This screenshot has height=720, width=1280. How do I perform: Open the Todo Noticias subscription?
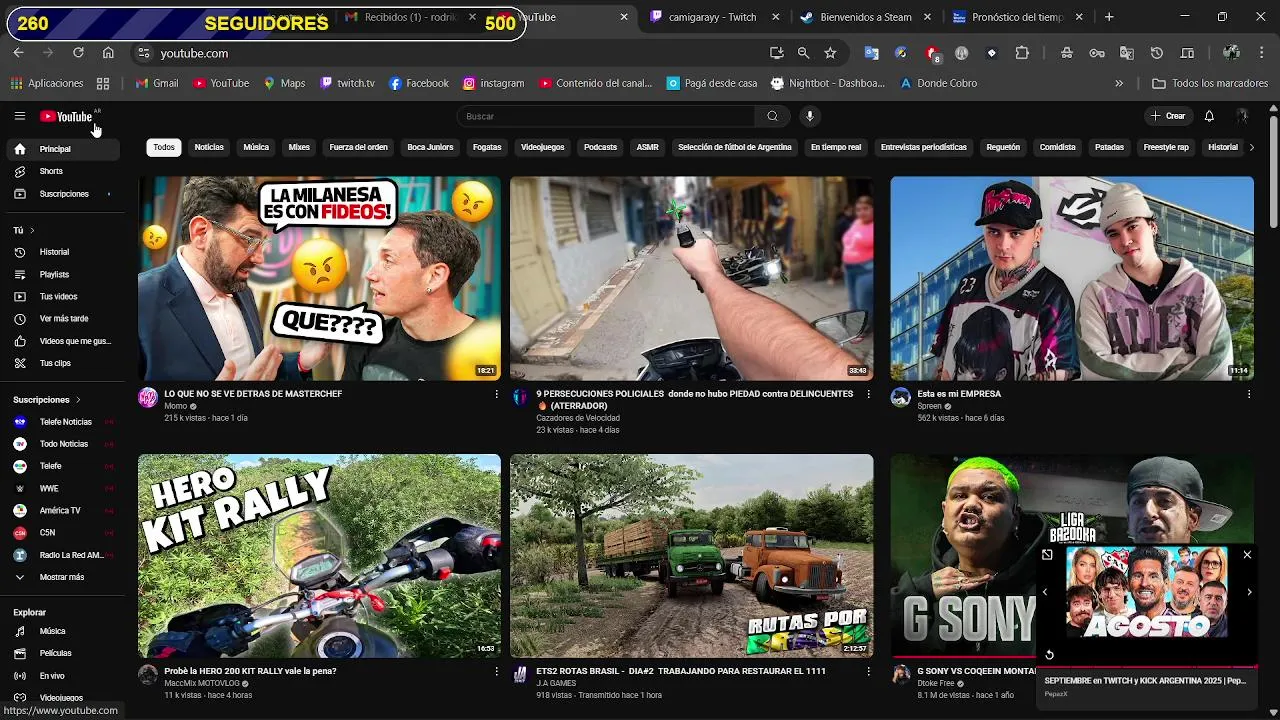[x=63, y=444]
